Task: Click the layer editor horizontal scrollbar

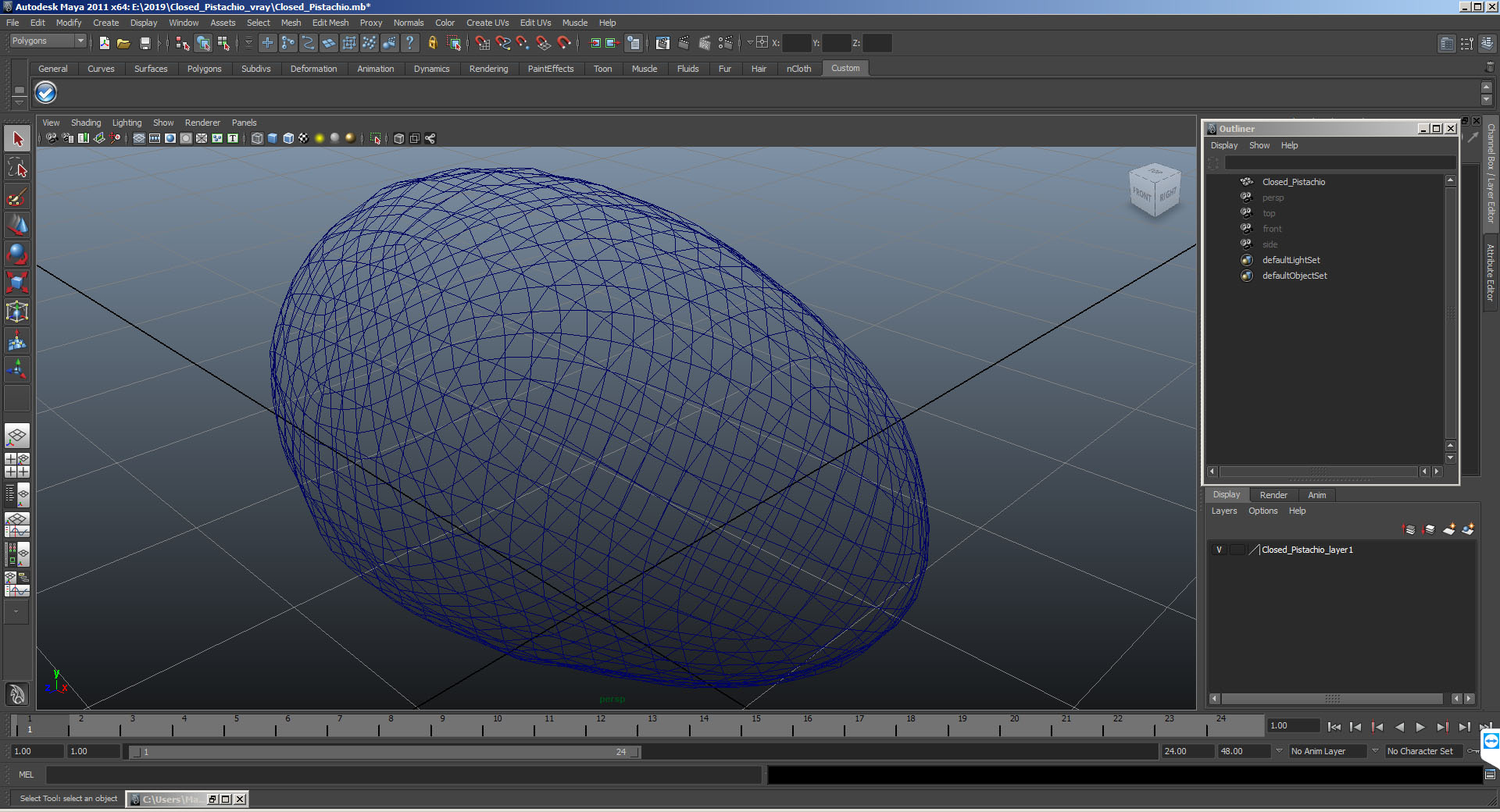Action: pos(1333,699)
